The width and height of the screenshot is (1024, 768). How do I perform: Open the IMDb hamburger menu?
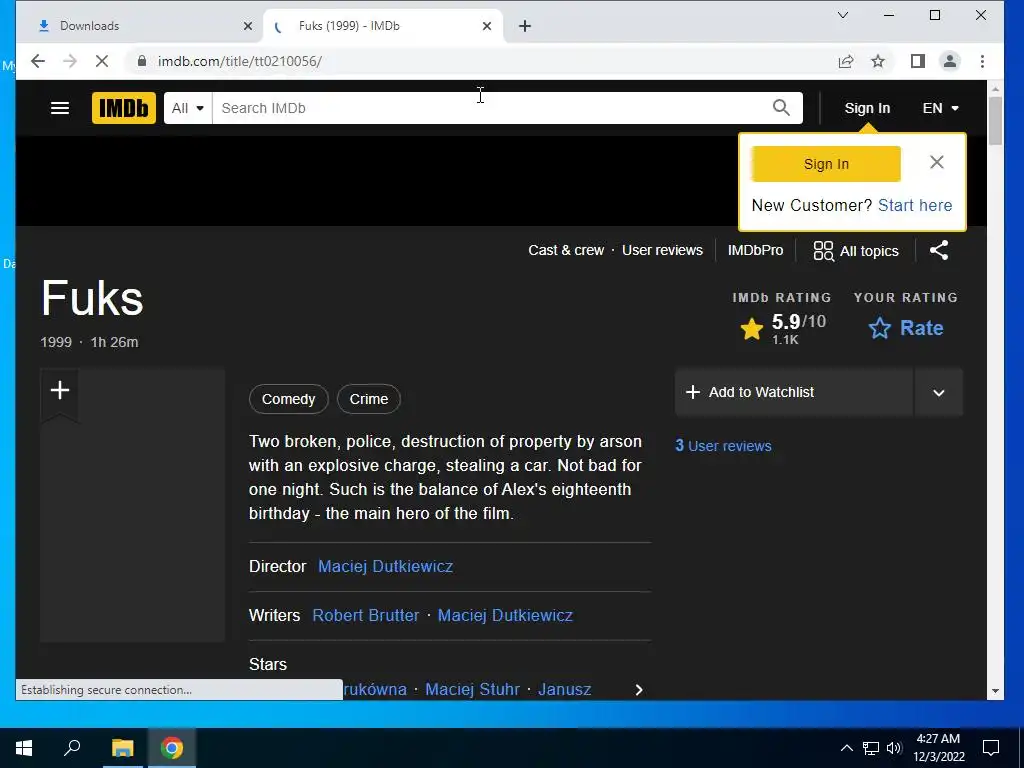[60, 108]
